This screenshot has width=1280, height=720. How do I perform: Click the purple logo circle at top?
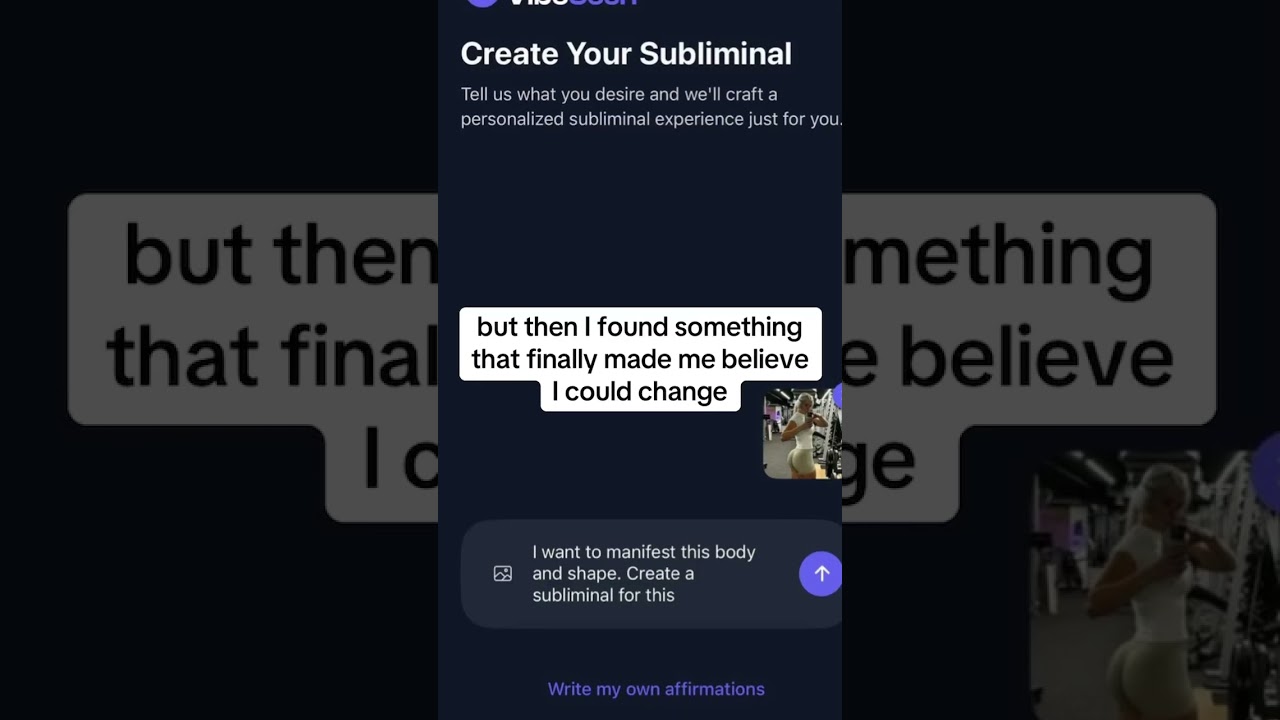[482, 3]
